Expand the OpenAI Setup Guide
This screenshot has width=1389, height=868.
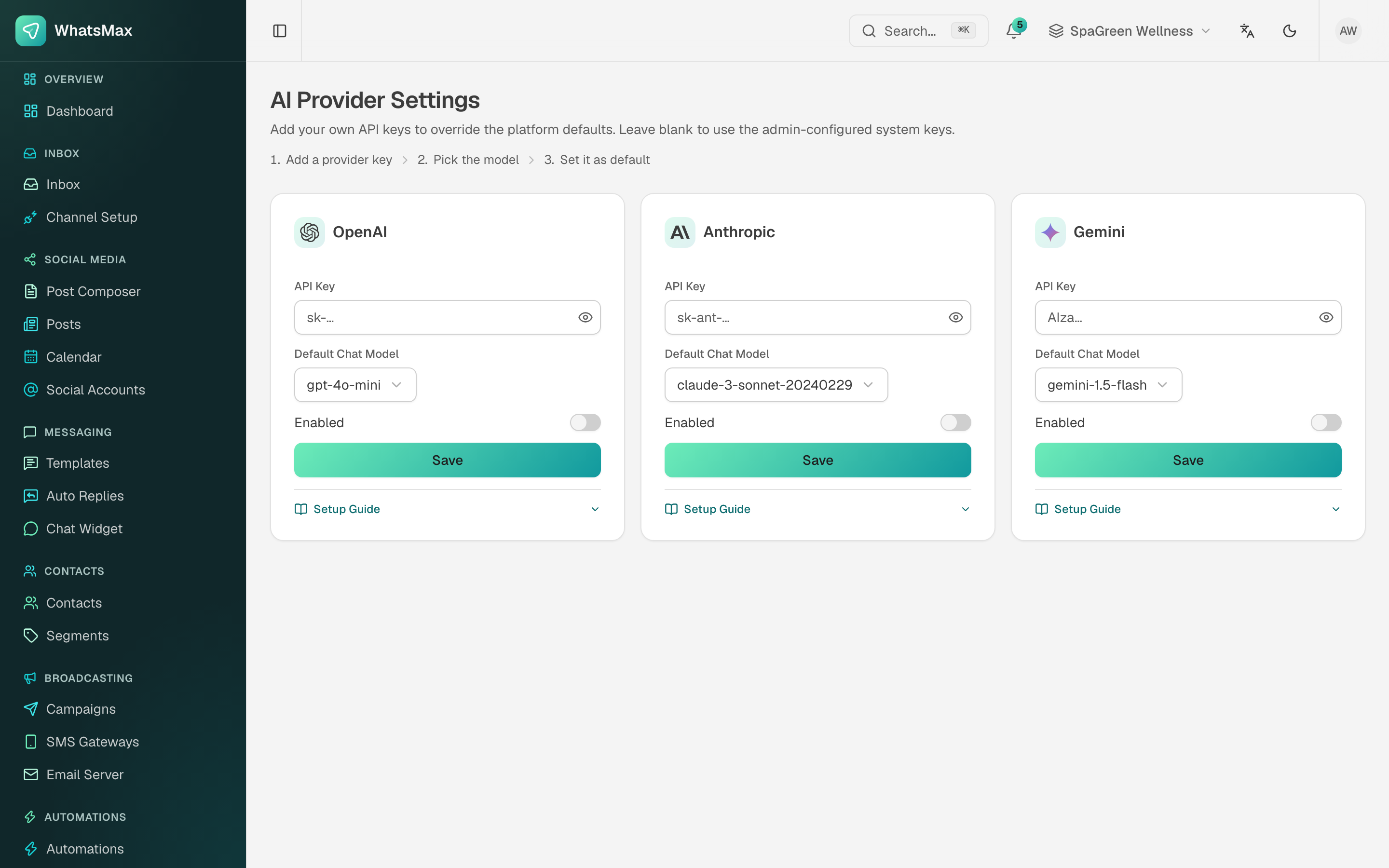[x=447, y=509]
